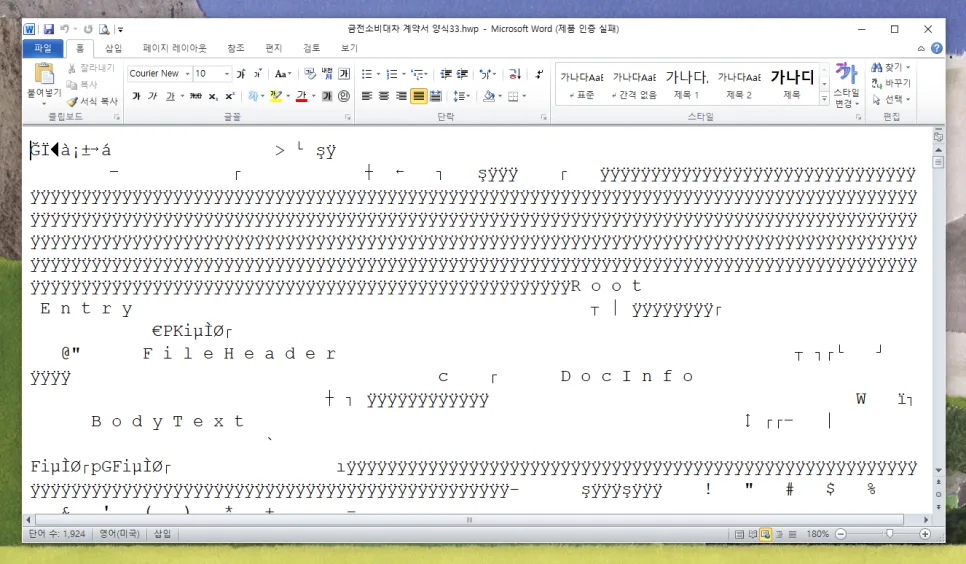Screen dimensions: 966x564
Task: Click the Numbering list icon
Action: click(x=392, y=74)
